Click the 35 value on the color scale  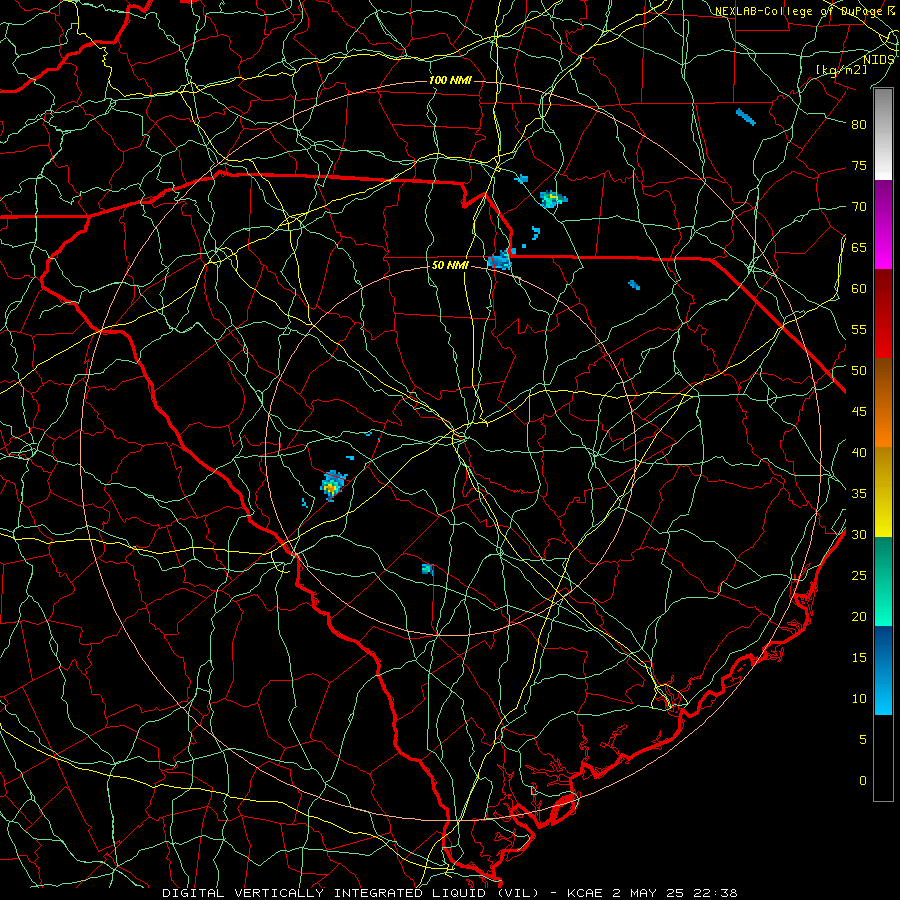point(859,494)
